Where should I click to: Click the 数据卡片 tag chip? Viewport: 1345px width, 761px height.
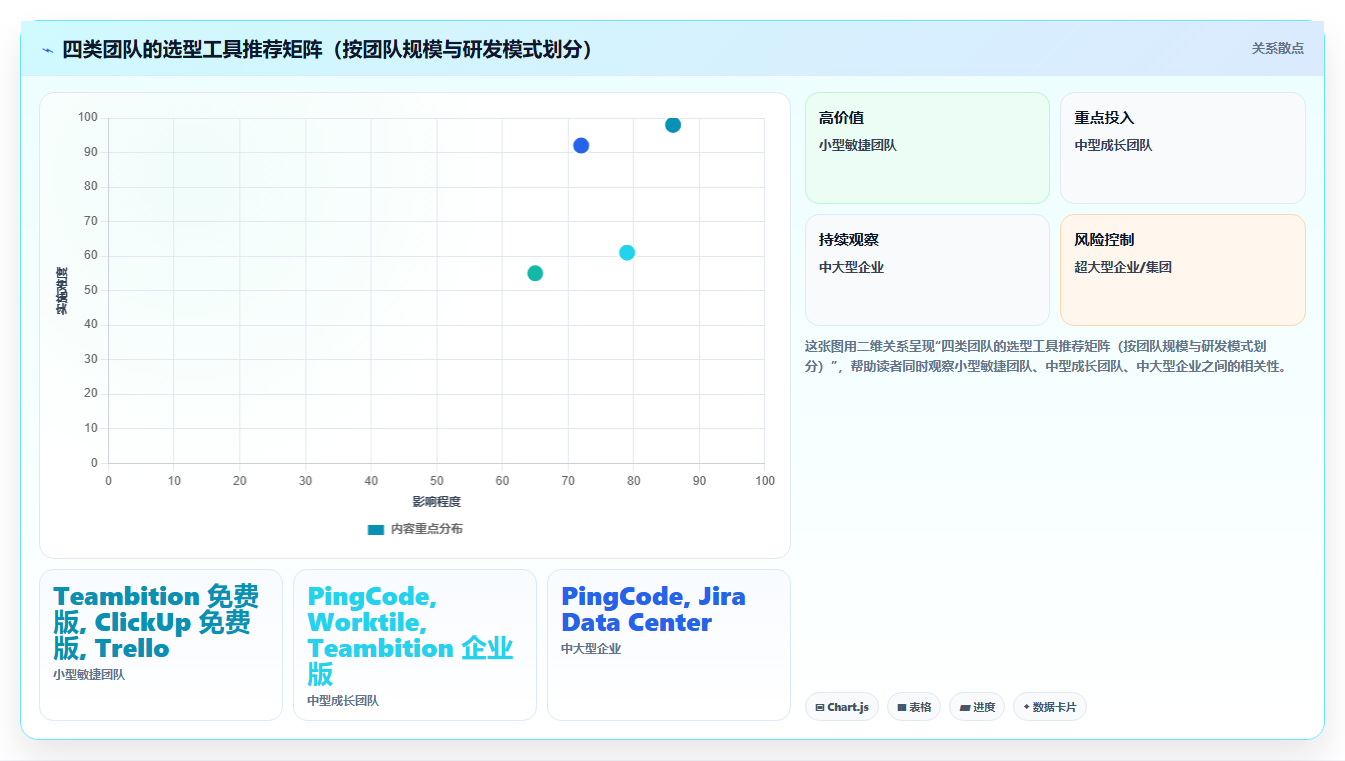click(1050, 707)
